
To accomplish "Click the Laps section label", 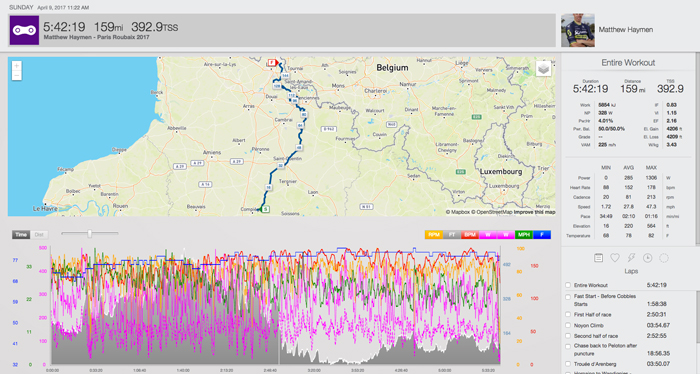I will click(631, 271).
